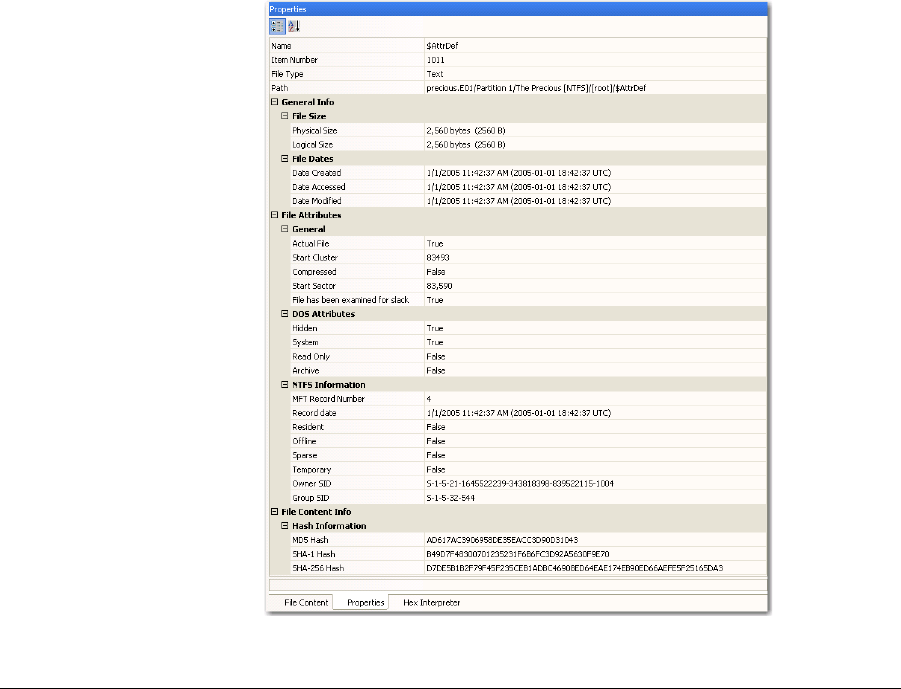Select the Group SID value S-1-5-32-544

450,498
